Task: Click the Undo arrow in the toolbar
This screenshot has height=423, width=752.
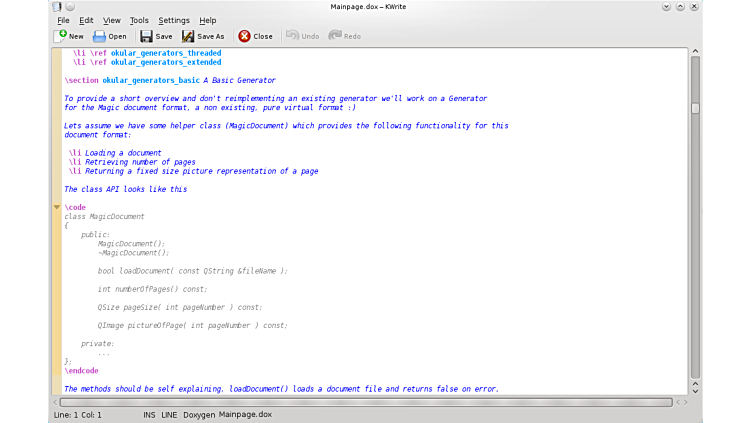Action: tap(292, 36)
